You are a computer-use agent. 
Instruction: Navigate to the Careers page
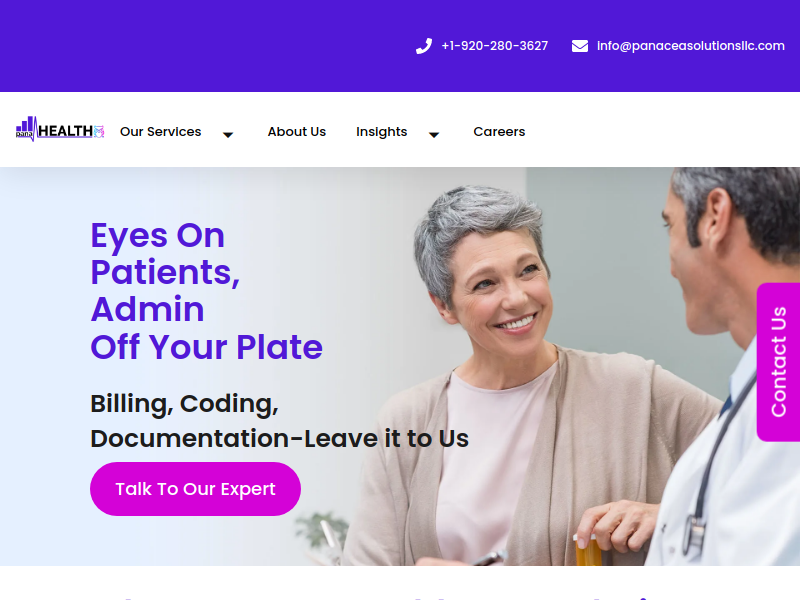499,132
